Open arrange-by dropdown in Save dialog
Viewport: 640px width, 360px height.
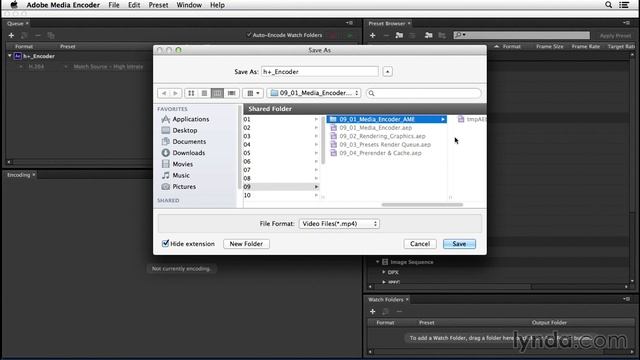coord(253,93)
